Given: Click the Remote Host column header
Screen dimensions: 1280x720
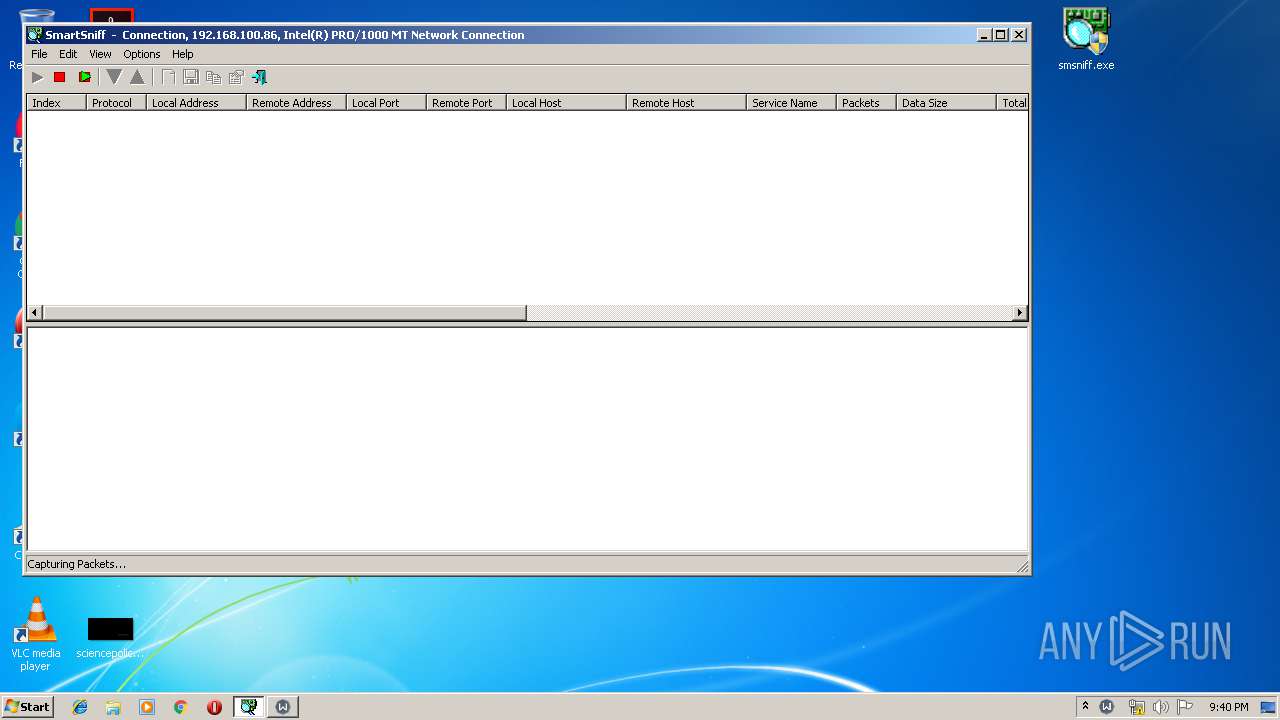Looking at the screenshot, I should [686, 103].
